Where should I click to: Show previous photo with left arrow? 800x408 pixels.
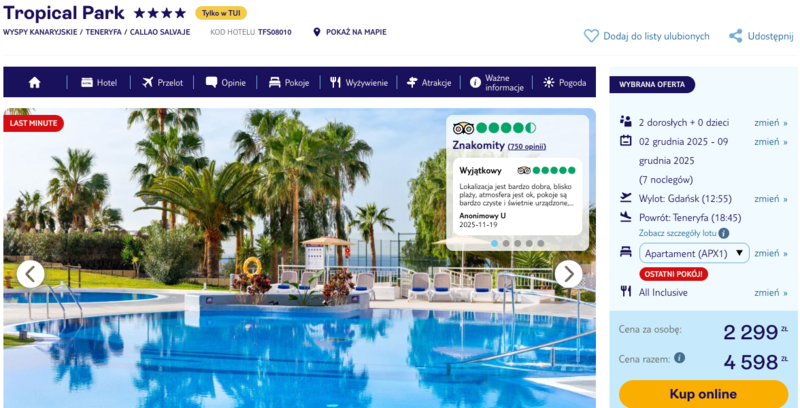click(x=31, y=274)
